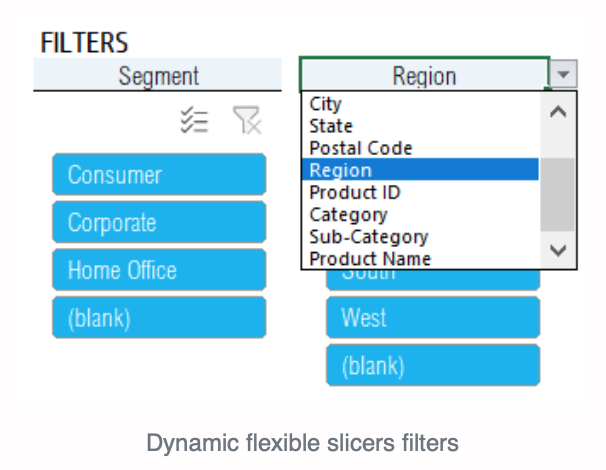Toggle Consumer slicer button
The width and height of the screenshot is (606, 470).
(x=159, y=174)
